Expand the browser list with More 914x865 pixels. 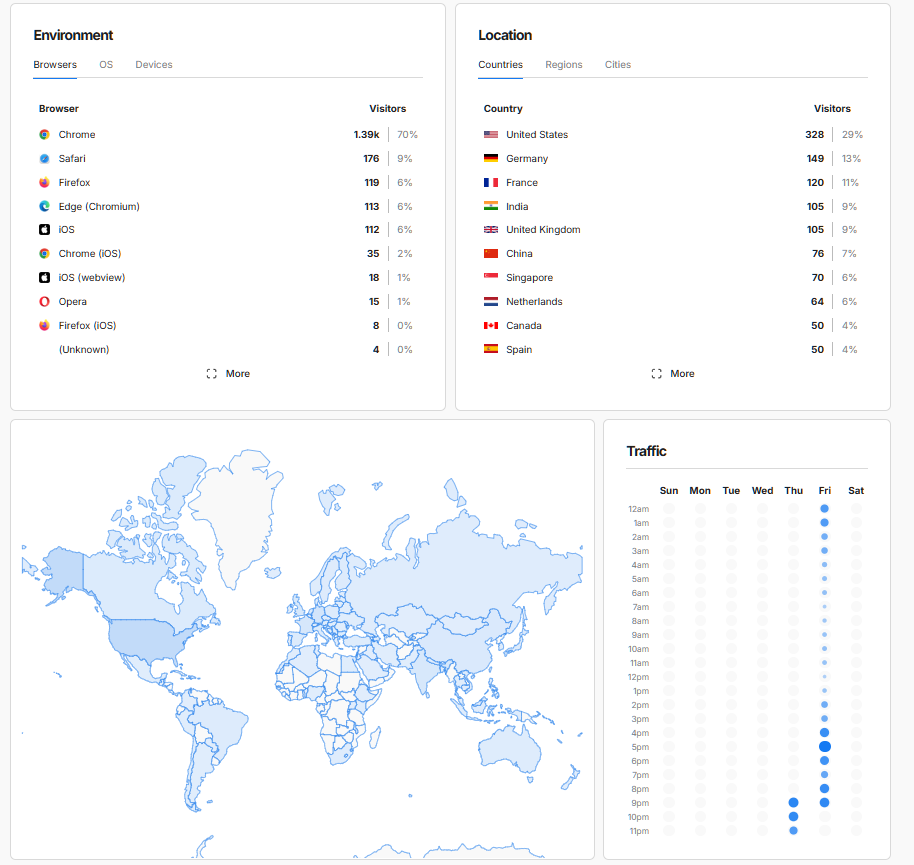tap(228, 374)
